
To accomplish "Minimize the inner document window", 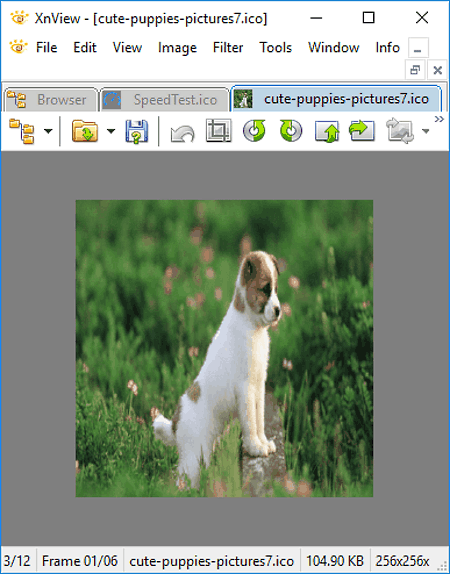I will [x=418, y=48].
